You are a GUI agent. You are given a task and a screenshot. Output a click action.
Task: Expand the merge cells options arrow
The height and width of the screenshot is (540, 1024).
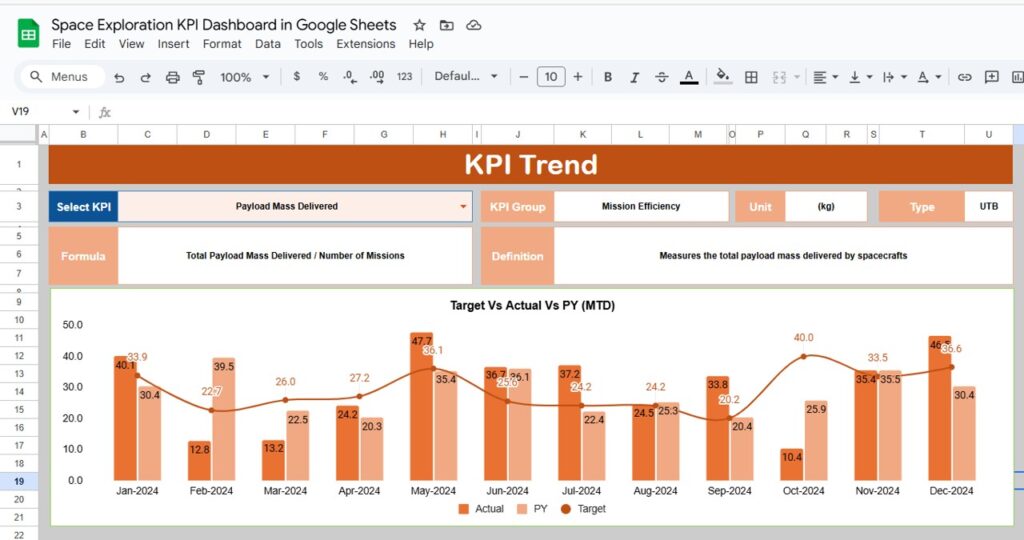797,77
